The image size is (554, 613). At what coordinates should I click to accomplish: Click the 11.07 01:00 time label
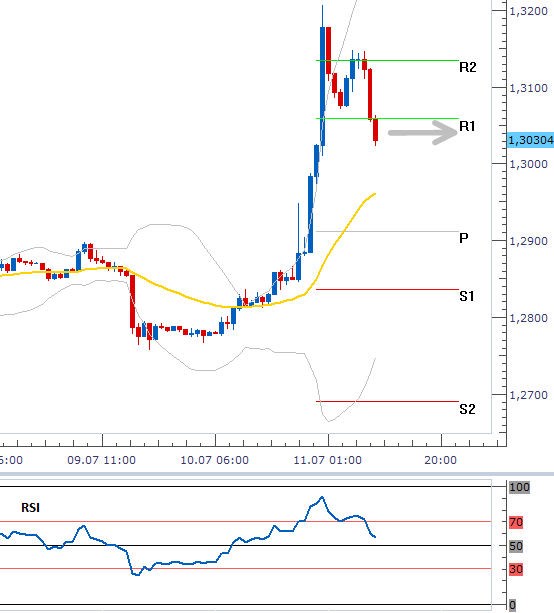tap(328, 460)
